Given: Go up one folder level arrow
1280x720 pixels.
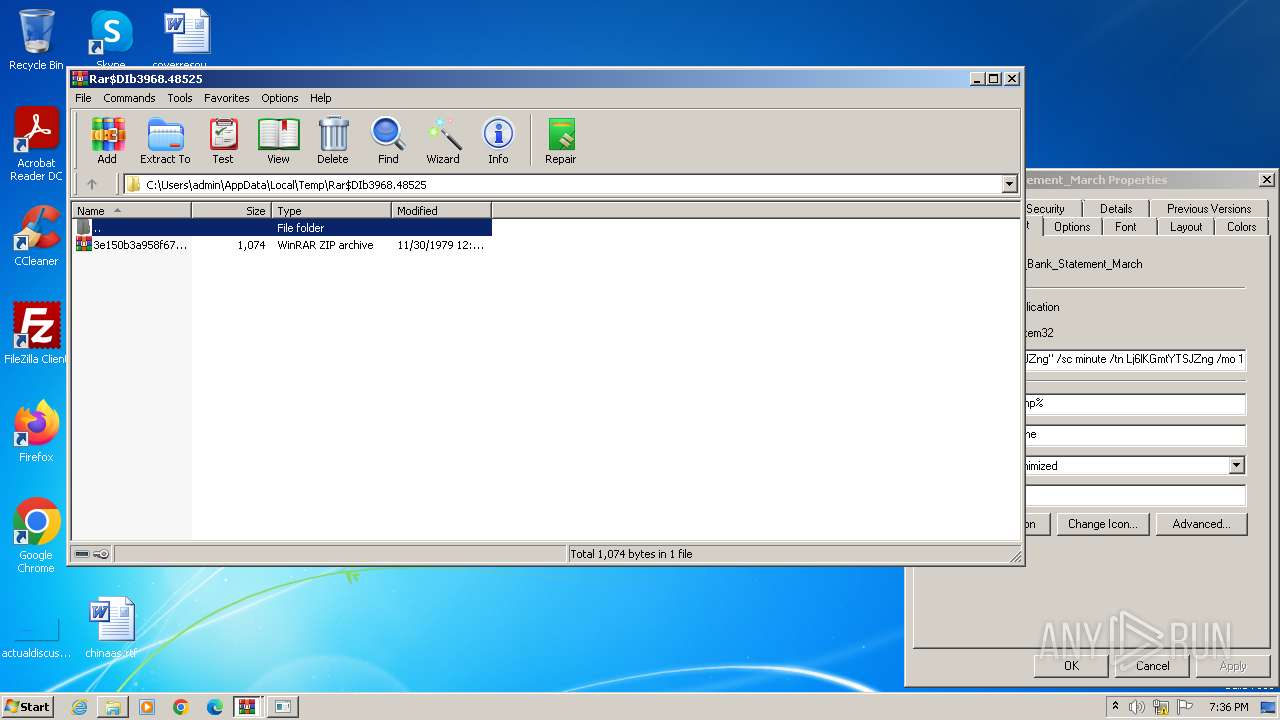Looking at the screenshot, I should point(92,184).
